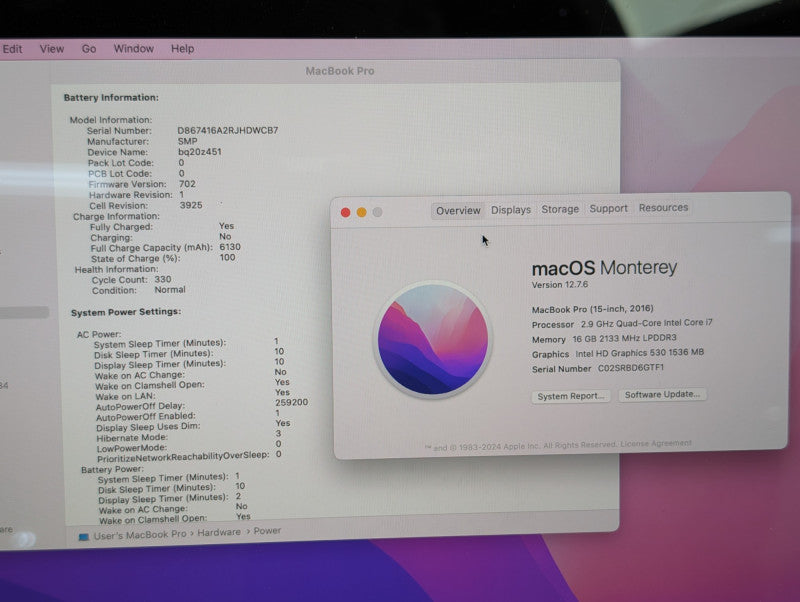Select AutoPowerOff Delay value 259200

click(291, 402)
